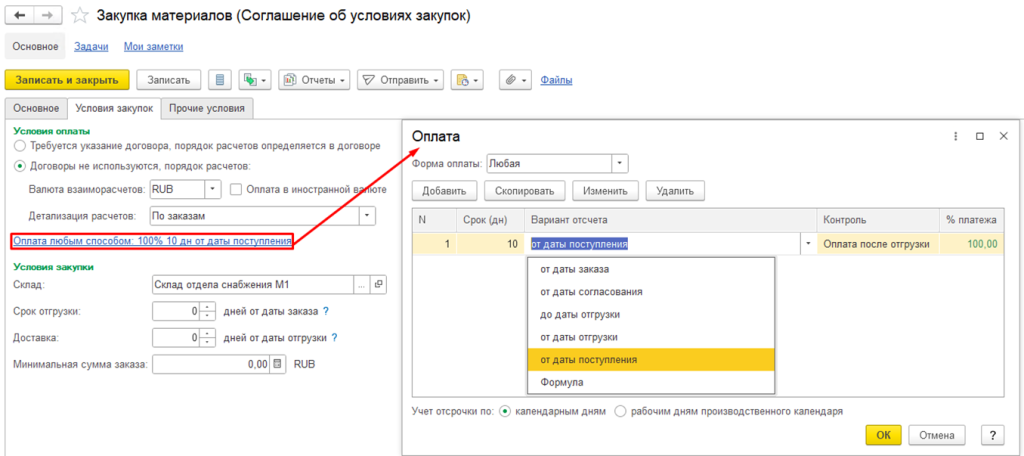The height and width of the screenshot is (456, 1024).
Task: Switch to the Прочие условия tab
Action: click(x=207, y=108)
